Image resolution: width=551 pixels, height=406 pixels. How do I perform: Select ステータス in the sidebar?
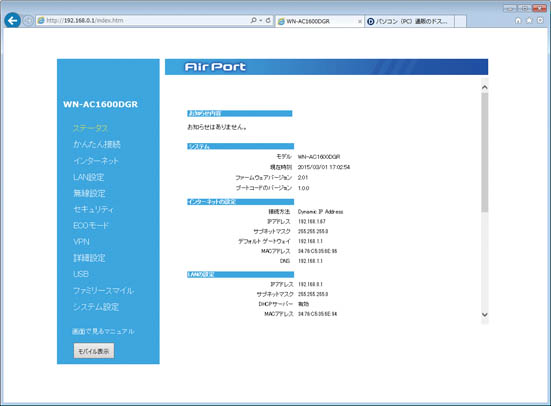90,128
